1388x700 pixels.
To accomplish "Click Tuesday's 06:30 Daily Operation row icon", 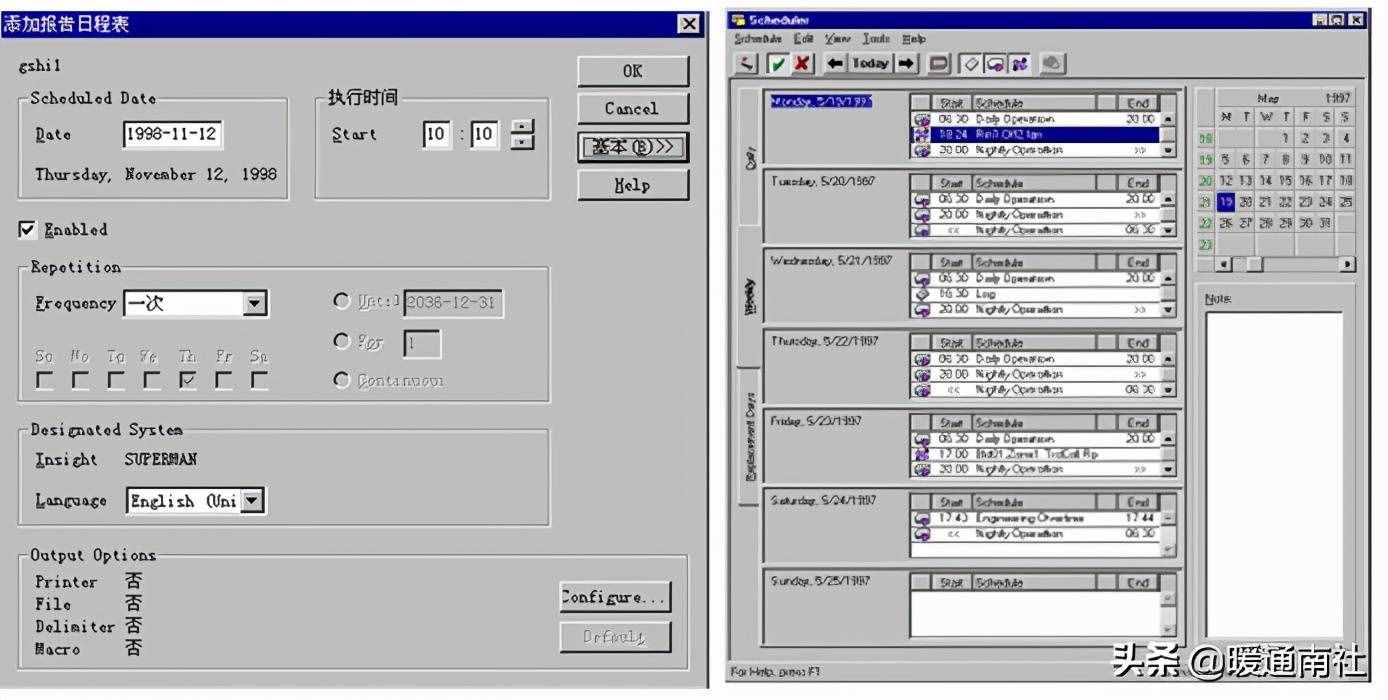I will click(x=922, y=198).
